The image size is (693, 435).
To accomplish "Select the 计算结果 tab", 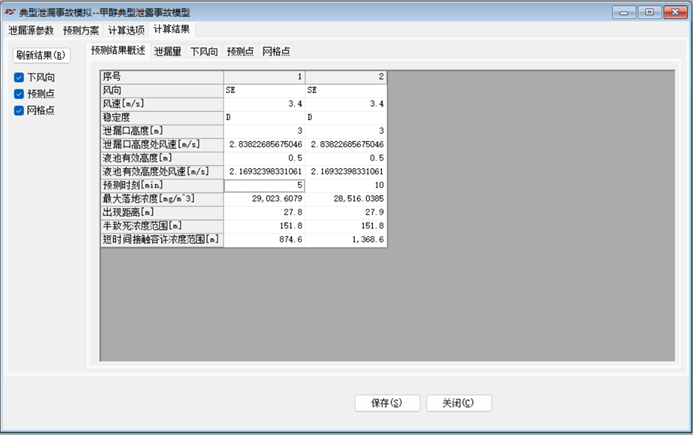I will 171,29.
